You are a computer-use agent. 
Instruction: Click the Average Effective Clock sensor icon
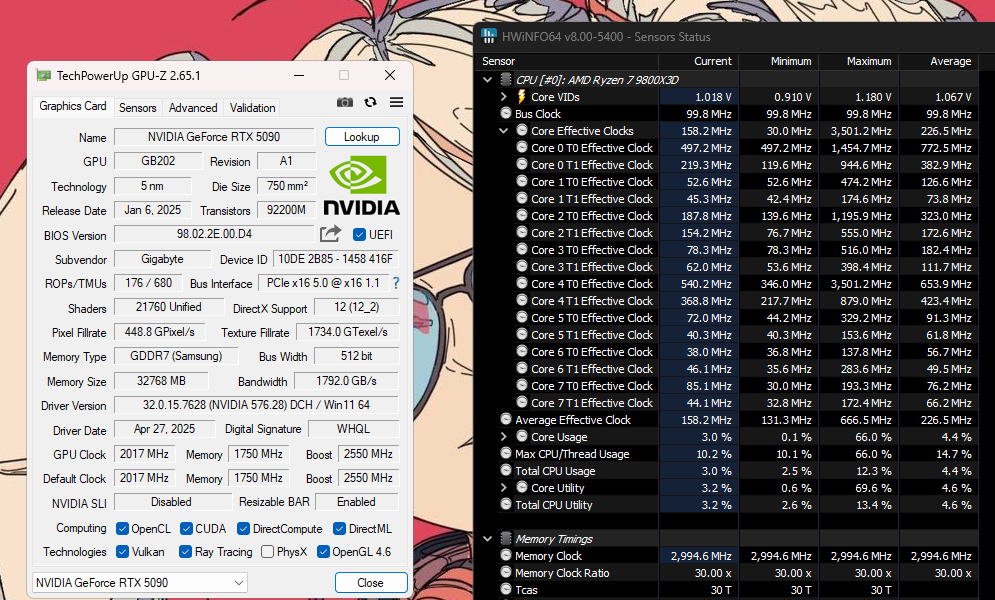coord(506,419)
